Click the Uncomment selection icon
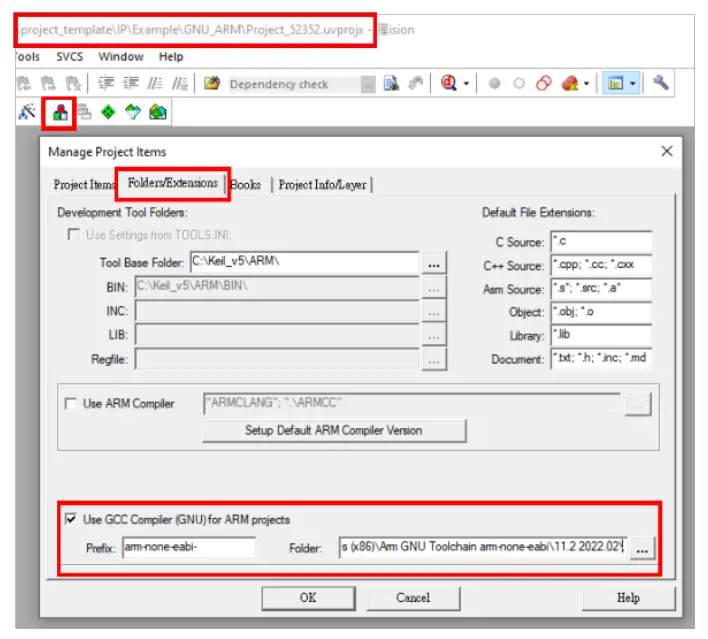This screenshot has width=708, height=639. pos(180,84)
